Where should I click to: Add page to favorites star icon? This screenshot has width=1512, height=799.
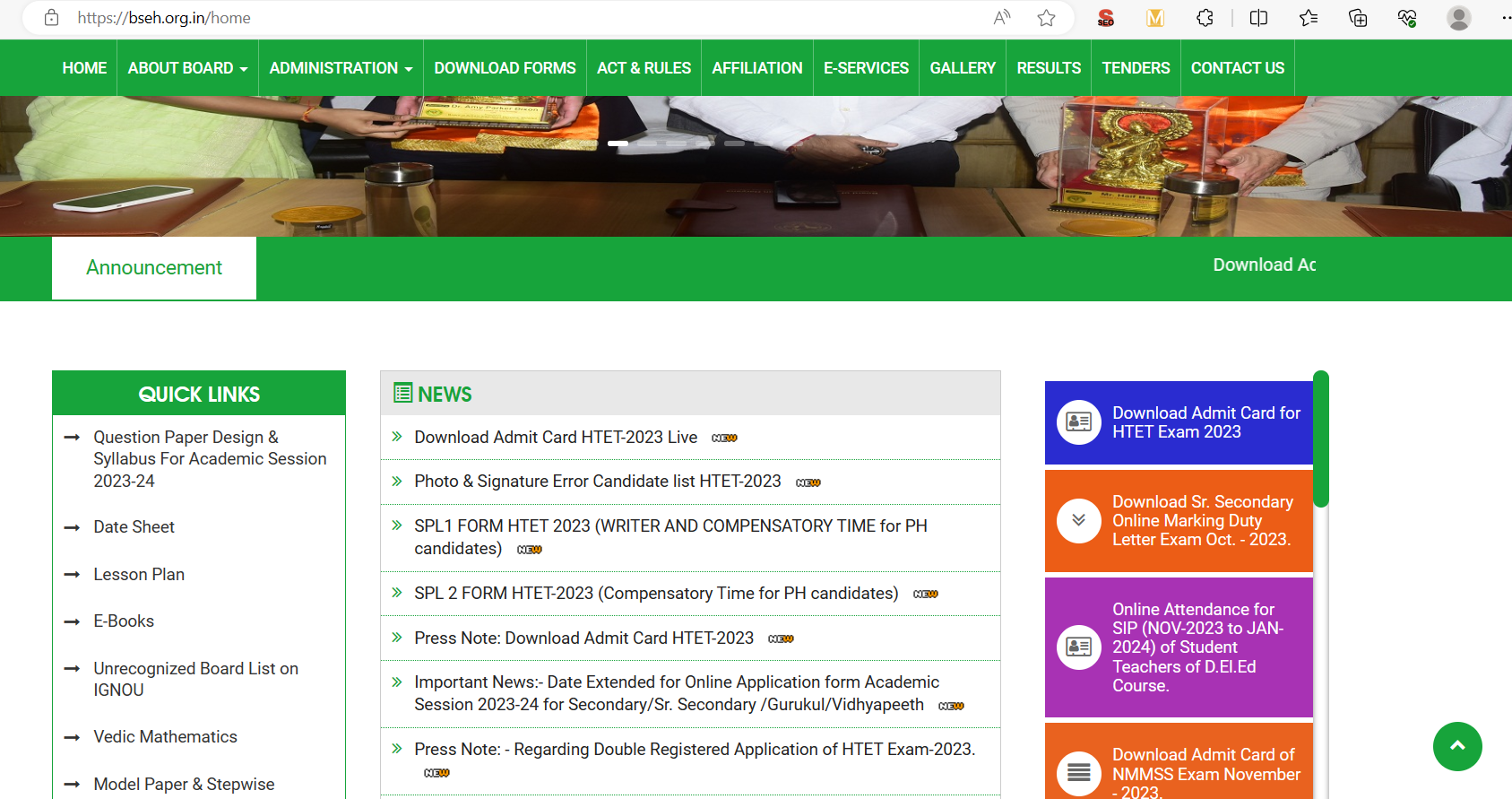point(1046,18)
